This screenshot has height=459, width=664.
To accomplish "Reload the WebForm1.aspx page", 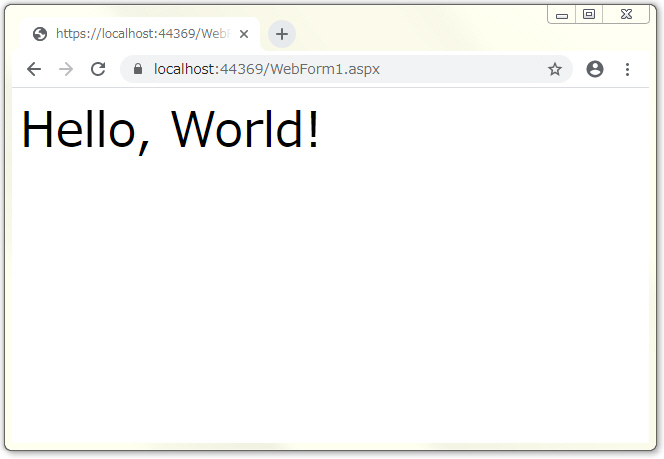I will pos(98,69).
